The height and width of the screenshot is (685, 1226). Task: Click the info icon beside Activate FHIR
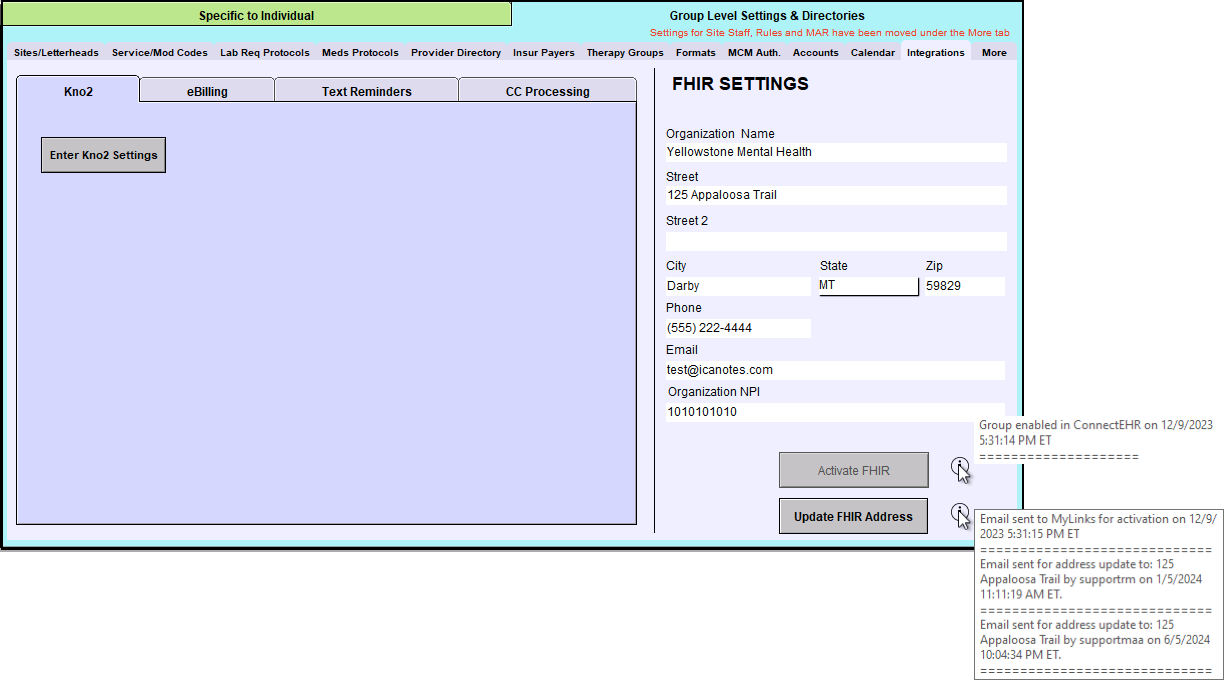tap(961, 469)
